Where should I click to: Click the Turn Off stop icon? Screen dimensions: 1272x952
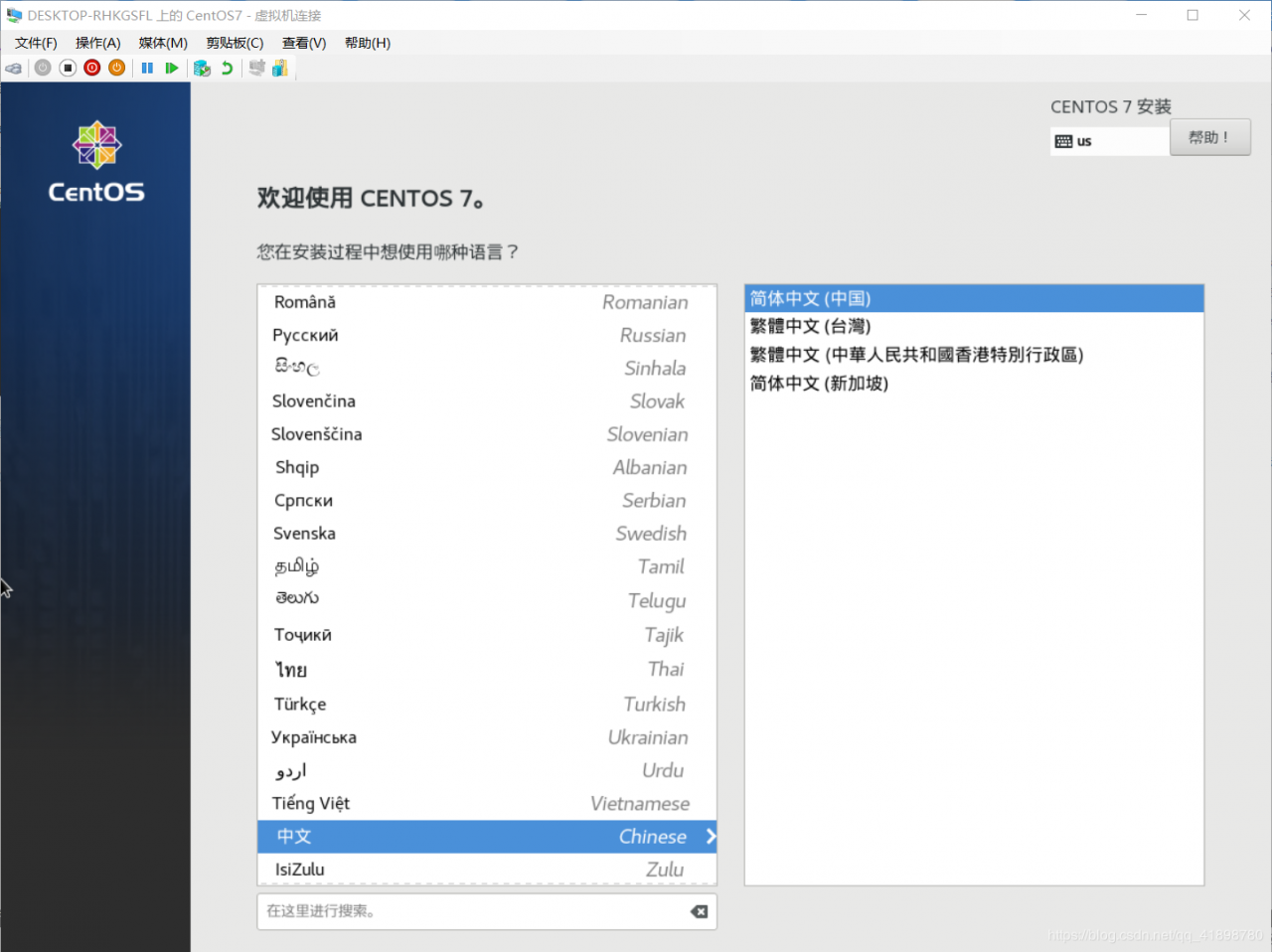68,68
